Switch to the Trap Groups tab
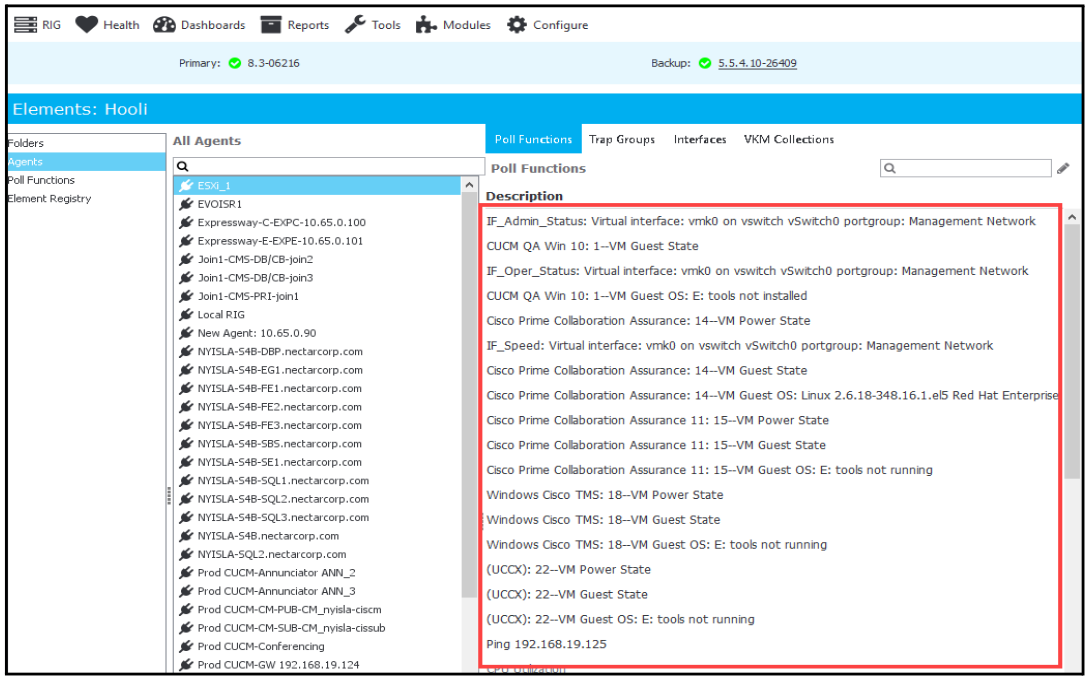Viewport: 1089px width, 680px height. click(x=622, y=140)
